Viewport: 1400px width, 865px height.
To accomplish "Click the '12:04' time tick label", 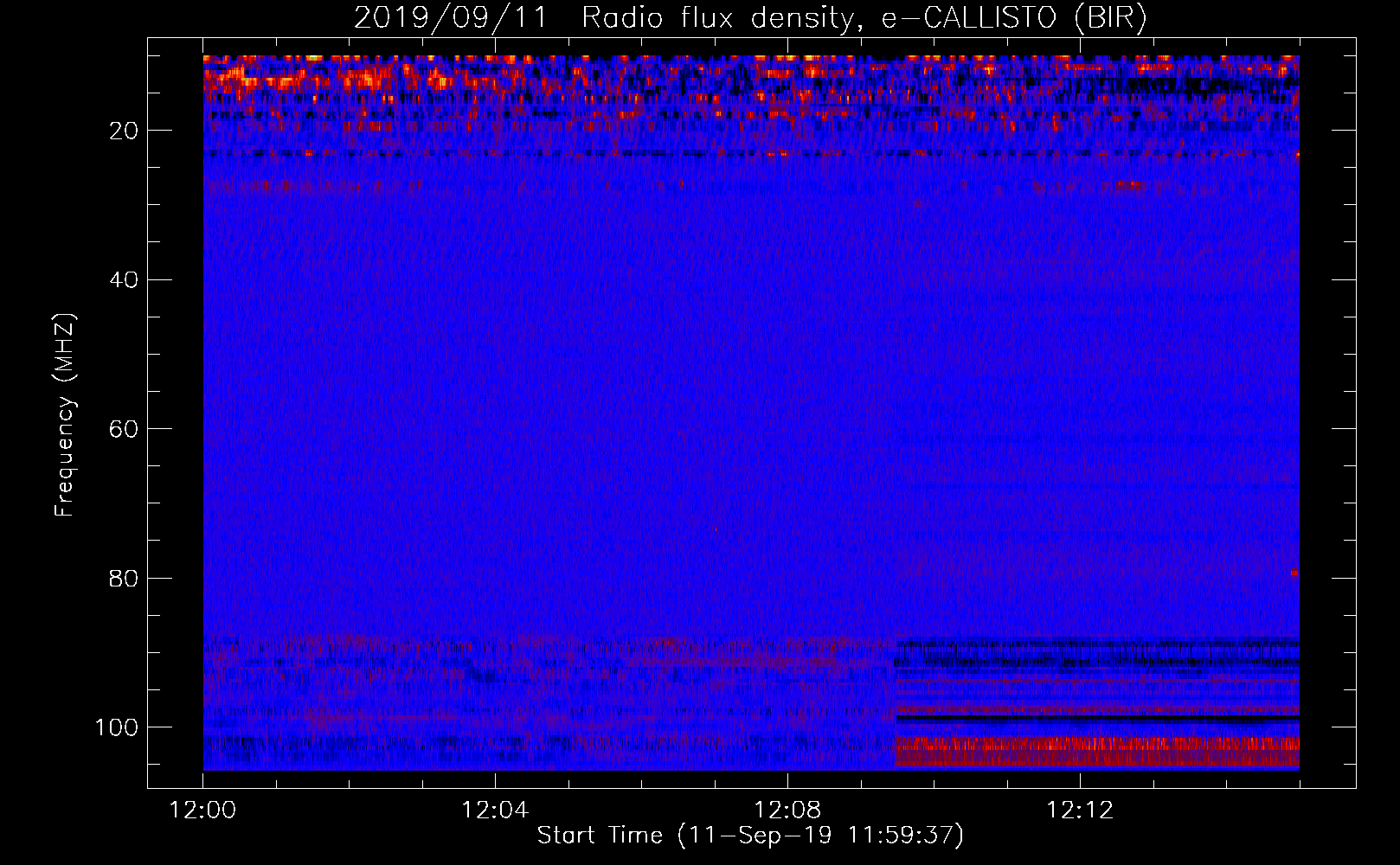I will pyautogui.click(x=495, y=811).
